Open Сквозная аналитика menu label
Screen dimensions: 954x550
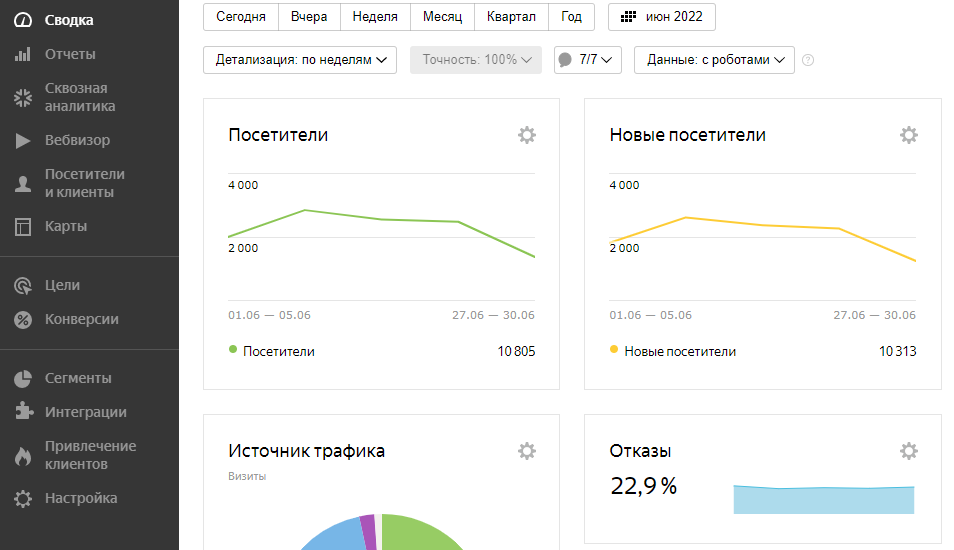pos(80,97)
